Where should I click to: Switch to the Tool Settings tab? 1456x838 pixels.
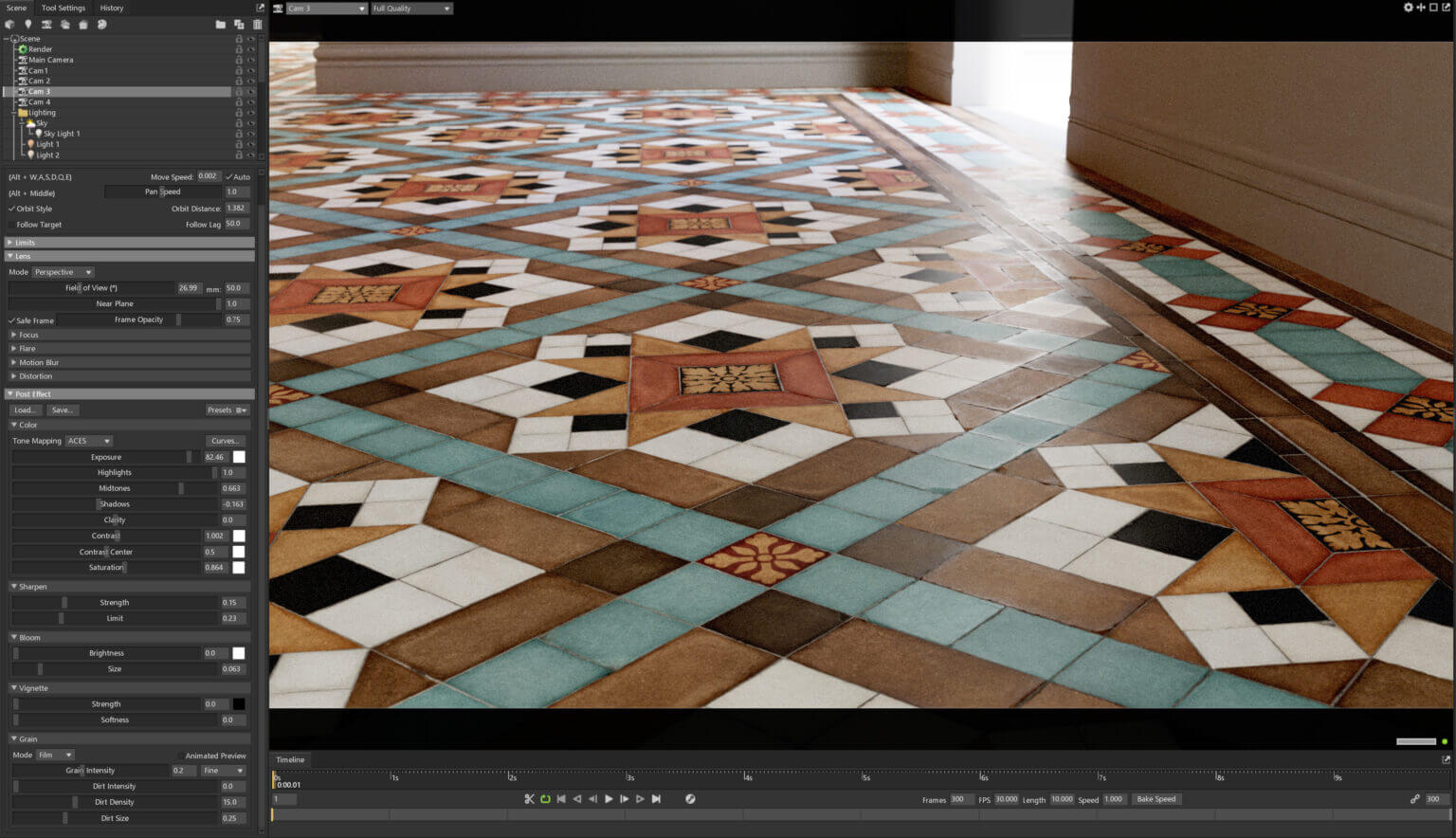(64, 8)
